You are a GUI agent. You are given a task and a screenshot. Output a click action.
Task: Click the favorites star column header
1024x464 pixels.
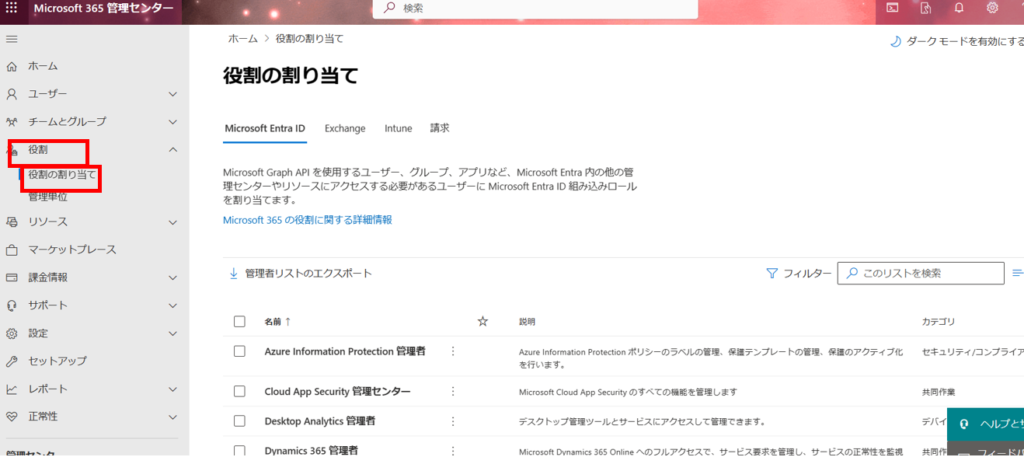483,321
